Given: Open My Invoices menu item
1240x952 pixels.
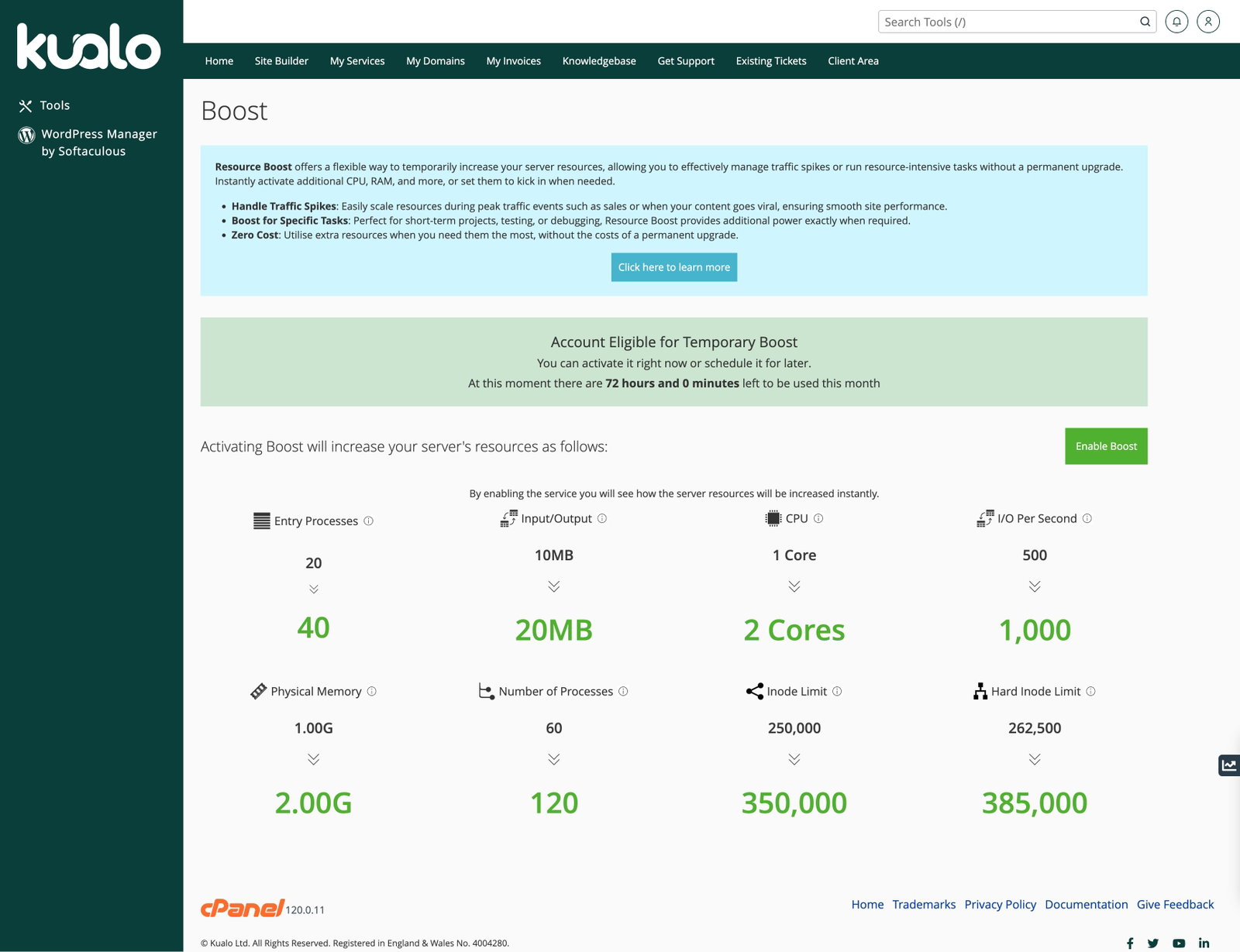Looking at the screenshot, I should tap(514, 61).
